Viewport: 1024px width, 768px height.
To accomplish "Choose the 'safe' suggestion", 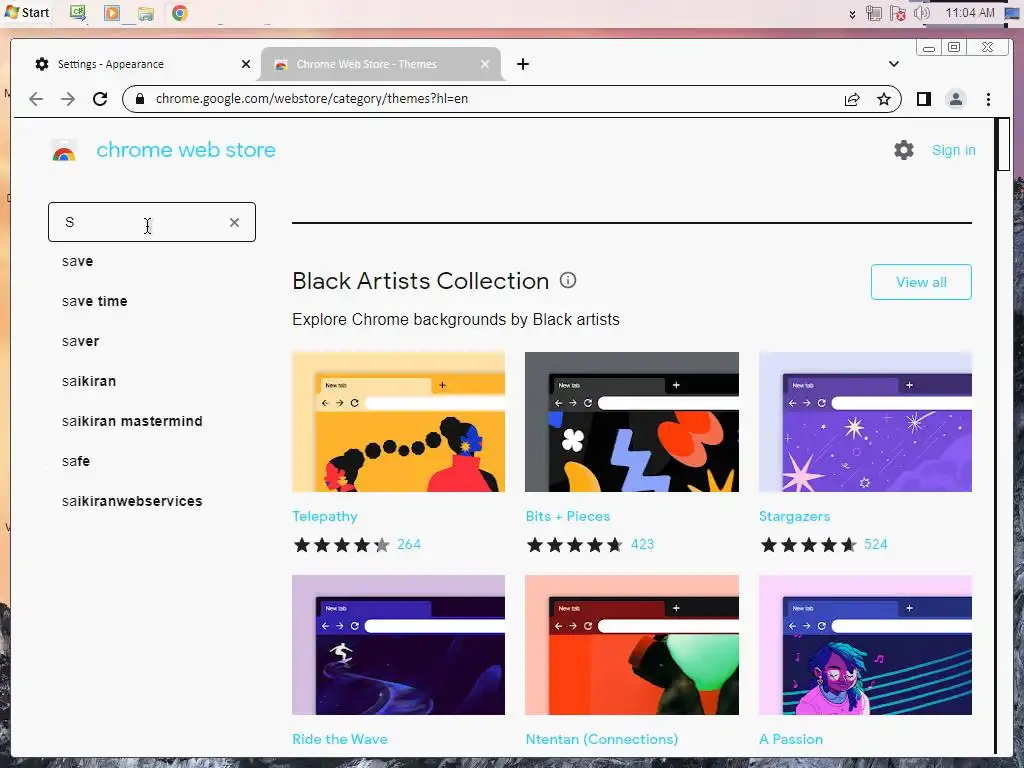I will point(76,461).
